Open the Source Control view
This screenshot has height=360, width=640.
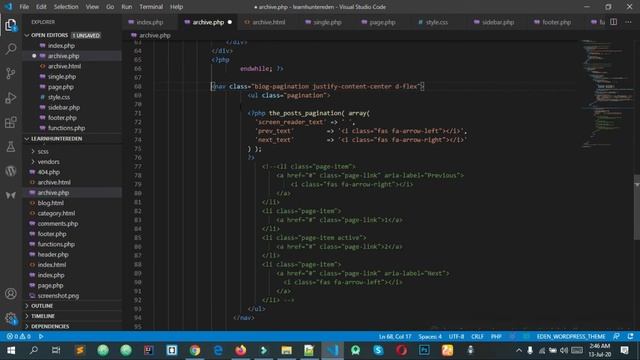[11, 73]
